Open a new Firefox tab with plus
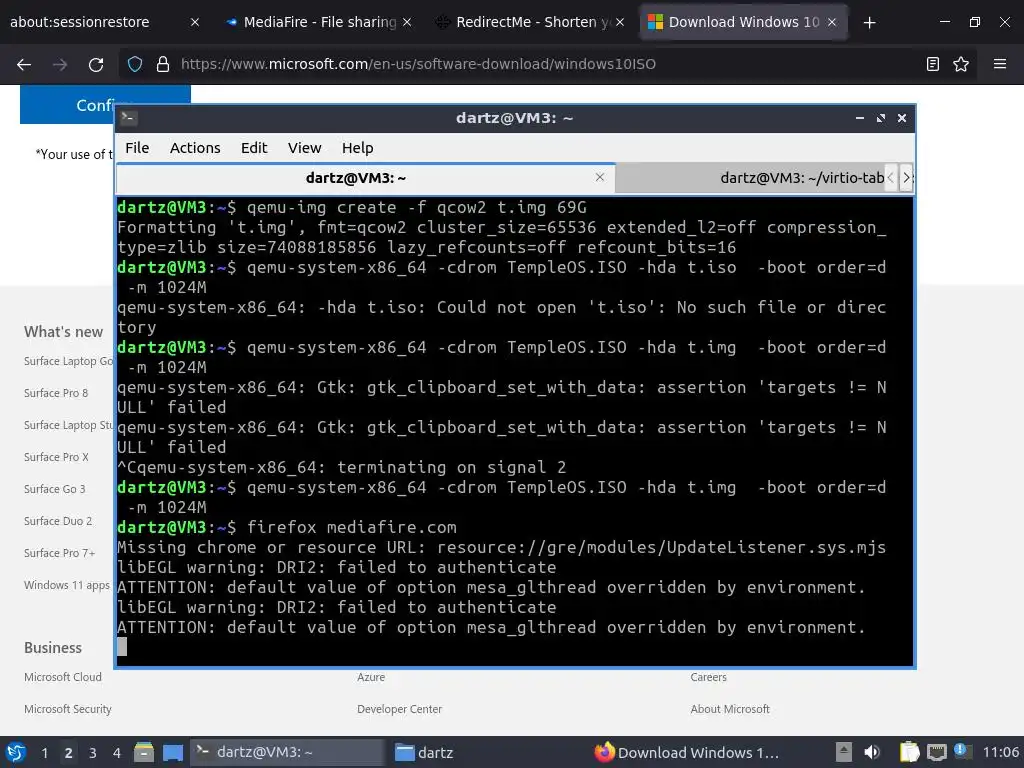1024x768 pixels. (x=869, y=23)
